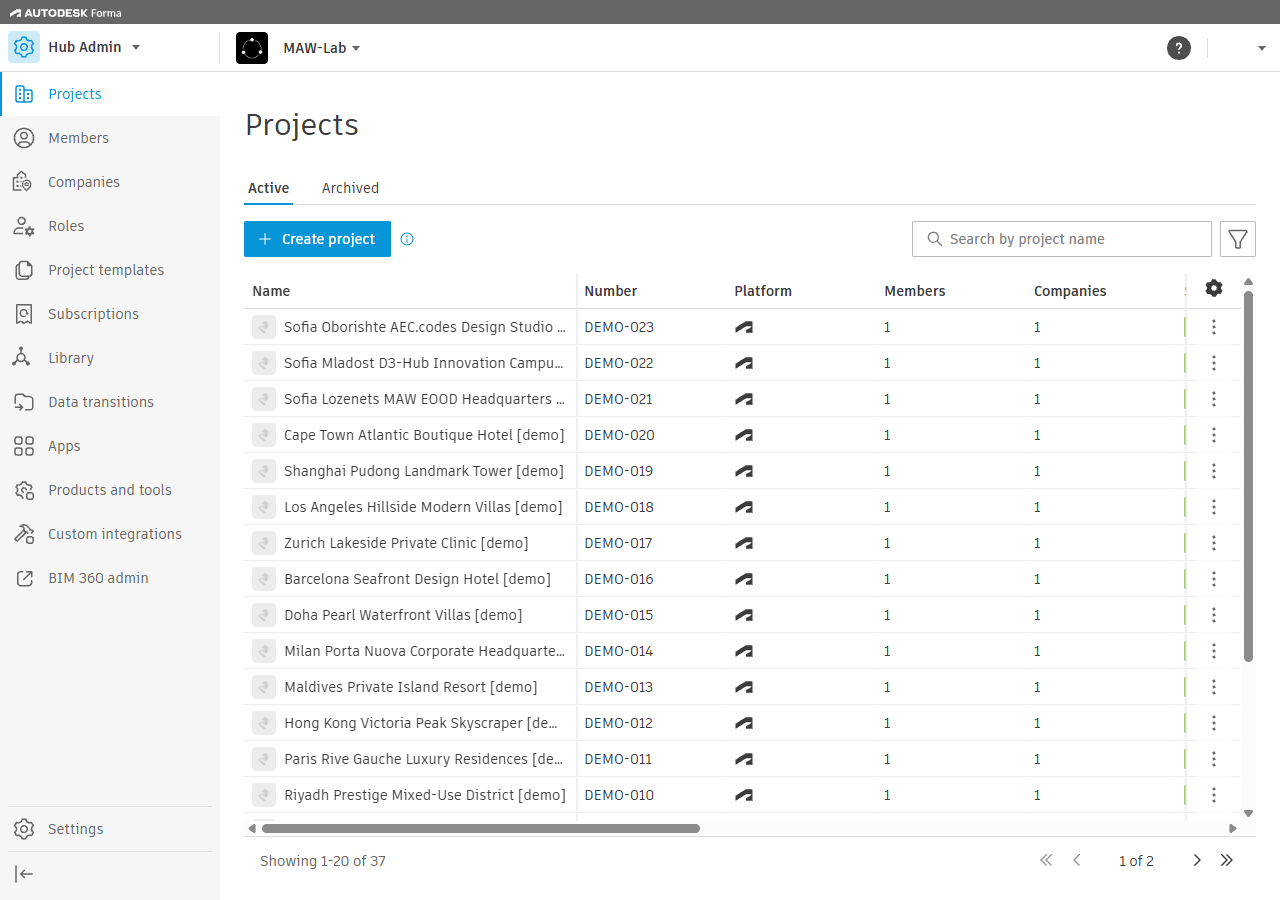The width and height of the screenshot is (1280, 900).
Task: Open Subscriptions in the sidebar
Action: pyautogui.click(x=110, y=314)
